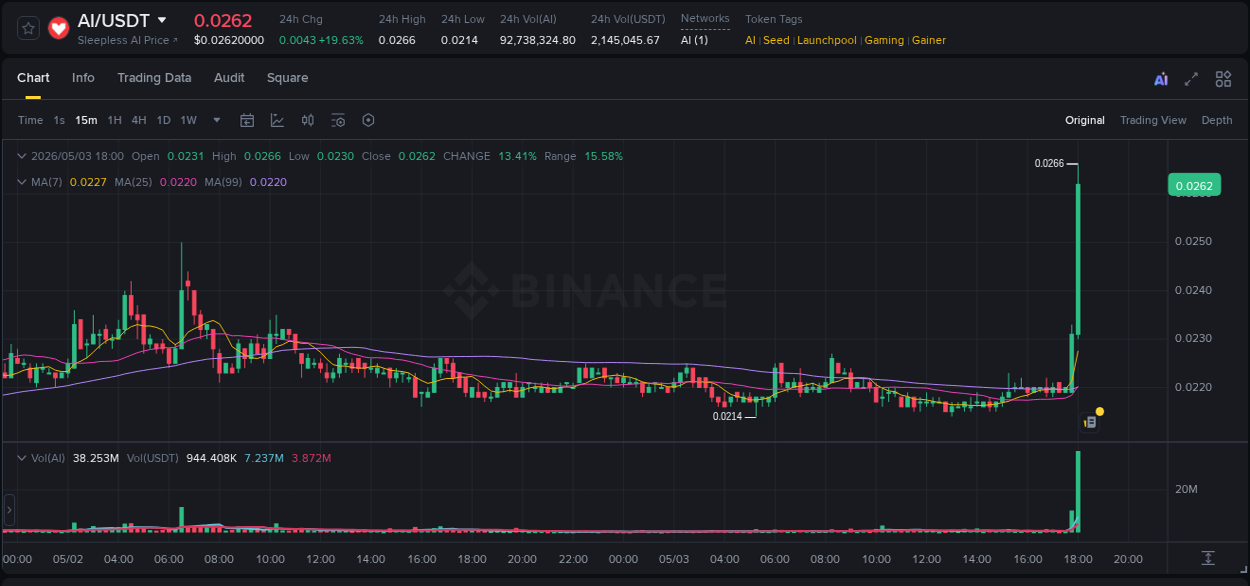Click the MA(25) 0.0220 indicator value
The image size is (1250, 586).
point(180,182)
